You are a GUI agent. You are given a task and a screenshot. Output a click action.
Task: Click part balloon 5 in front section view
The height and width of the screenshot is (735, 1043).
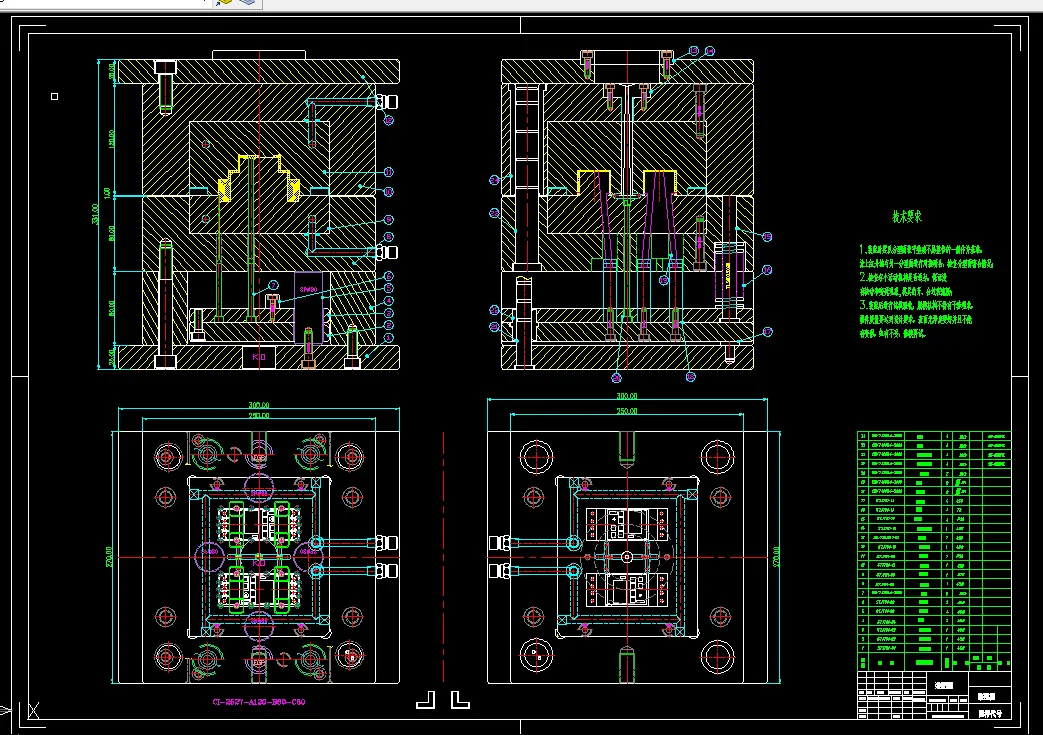coord(388,288)
